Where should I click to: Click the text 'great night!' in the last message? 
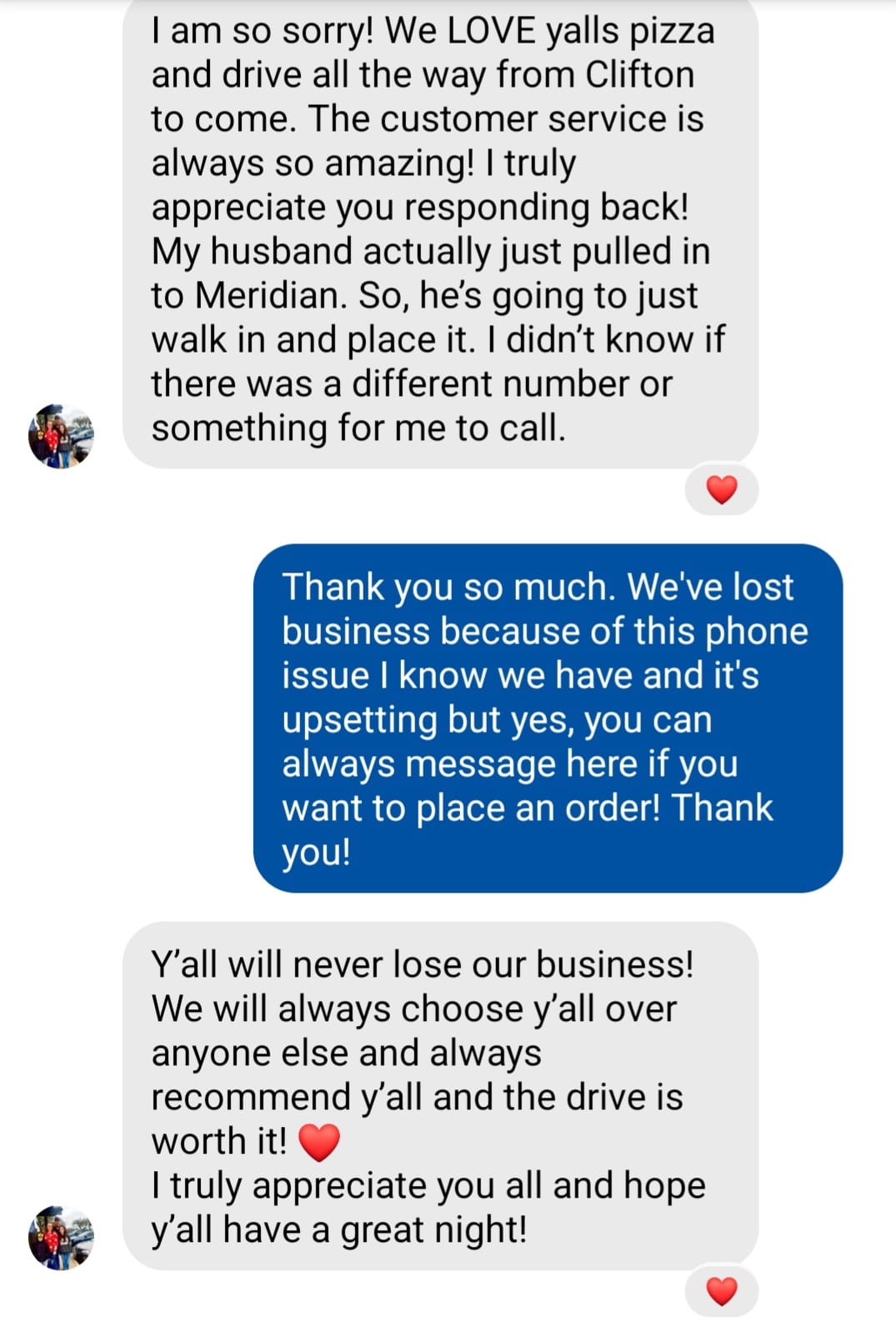pyautogui.click(x=433, y=1231)
